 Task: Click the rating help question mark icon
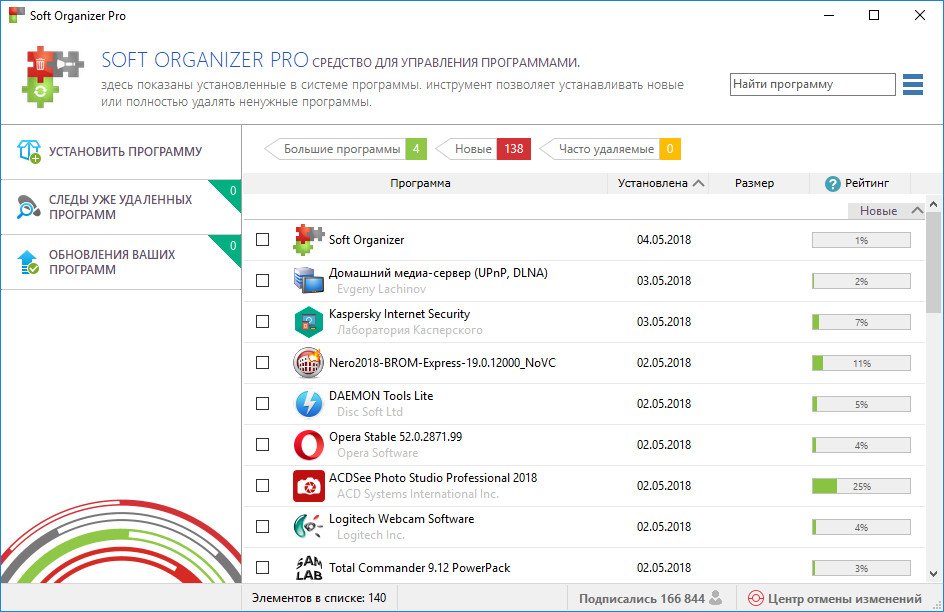833,184
